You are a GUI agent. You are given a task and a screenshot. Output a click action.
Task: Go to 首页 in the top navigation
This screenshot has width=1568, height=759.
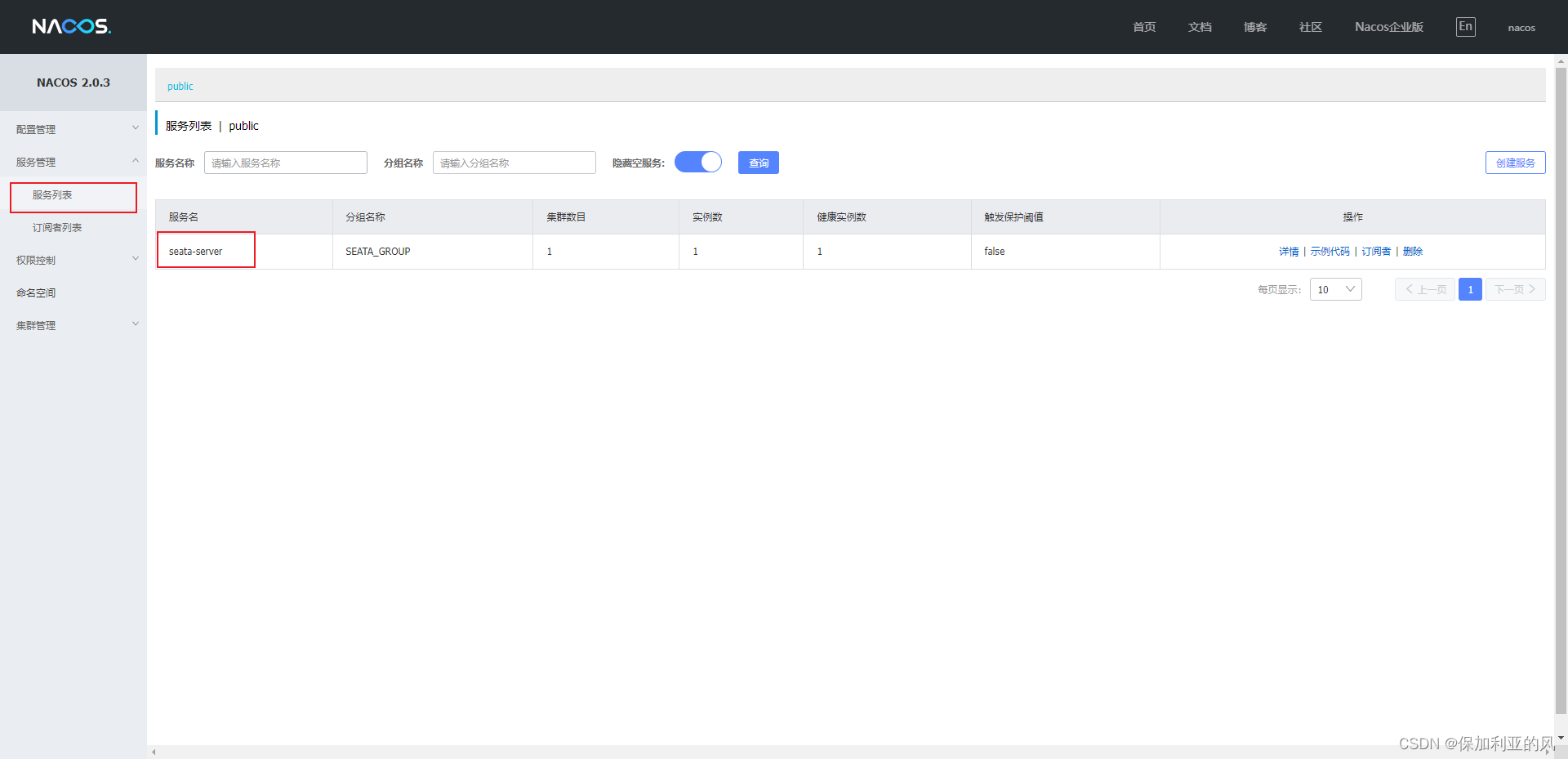click(x=1144, y=27)
